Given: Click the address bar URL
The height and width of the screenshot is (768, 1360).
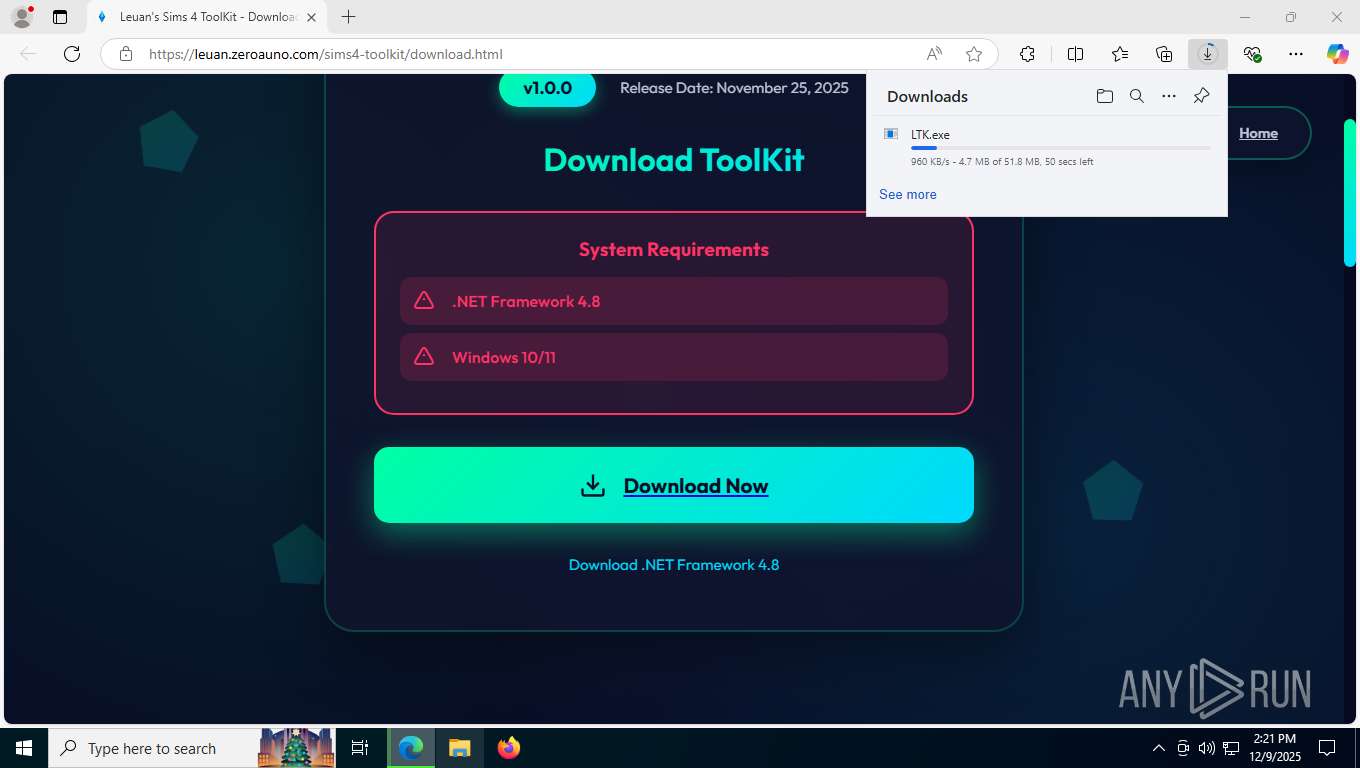Looking at the screenshot, I should click(x=325, y=54).
